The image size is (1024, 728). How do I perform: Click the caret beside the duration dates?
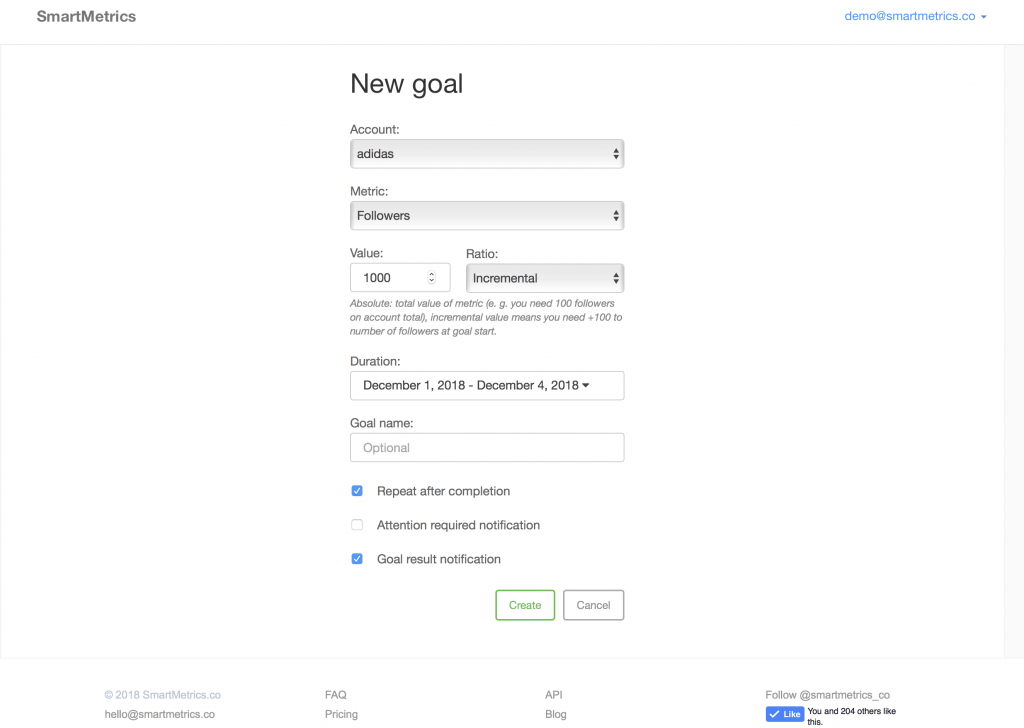[x=586, y=385]
